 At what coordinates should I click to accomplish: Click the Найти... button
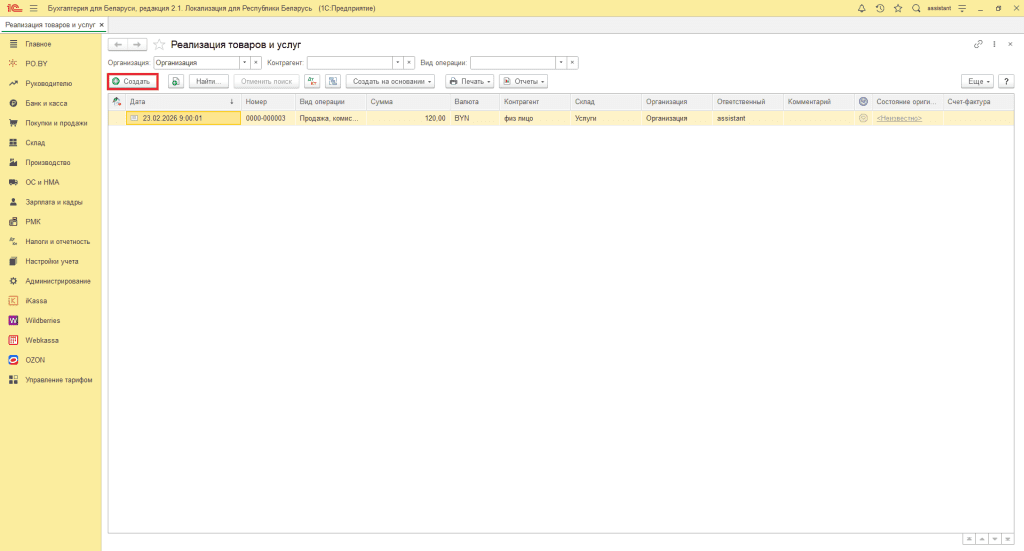click(208, 81)
